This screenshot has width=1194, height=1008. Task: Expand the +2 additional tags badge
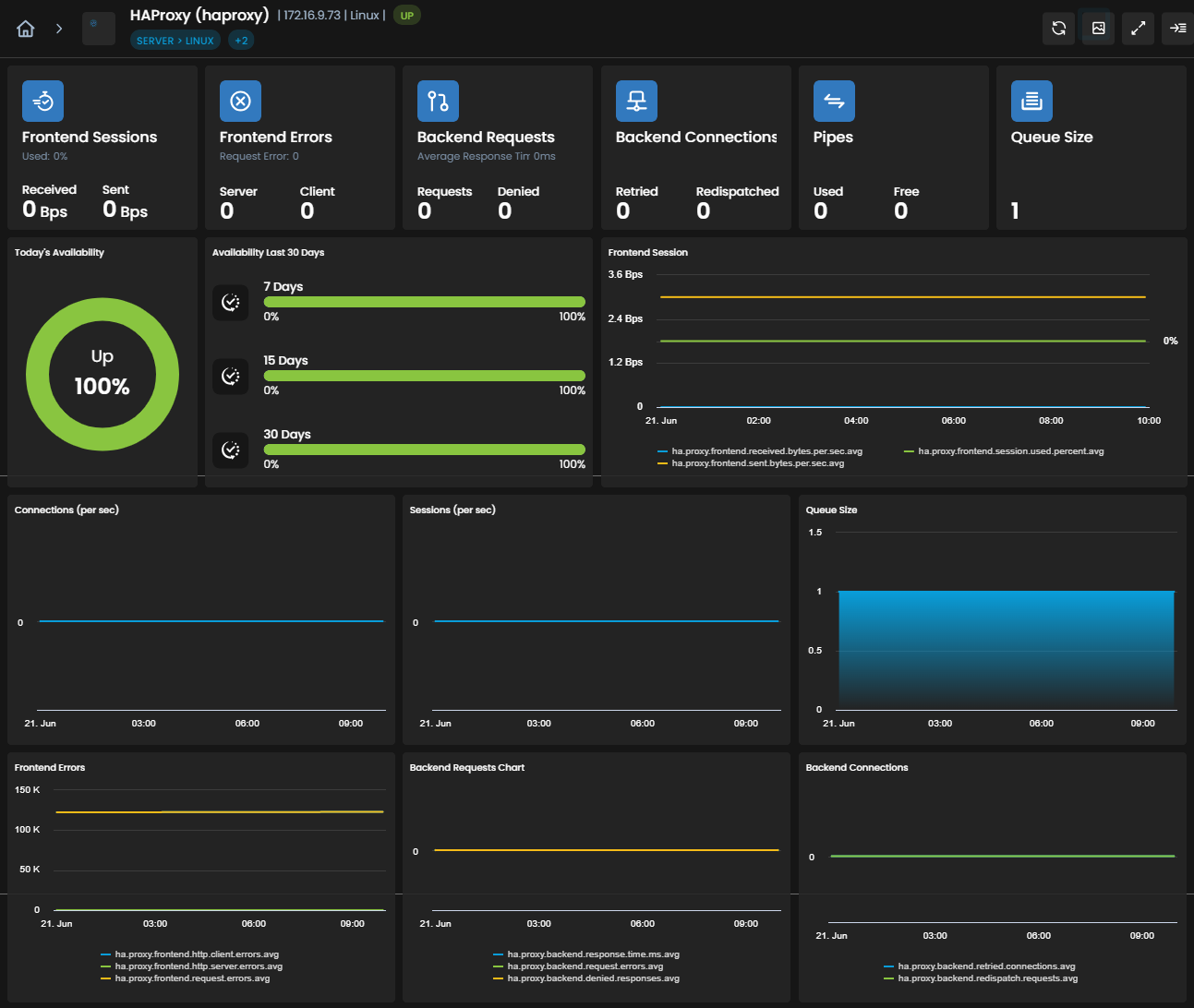241,41
